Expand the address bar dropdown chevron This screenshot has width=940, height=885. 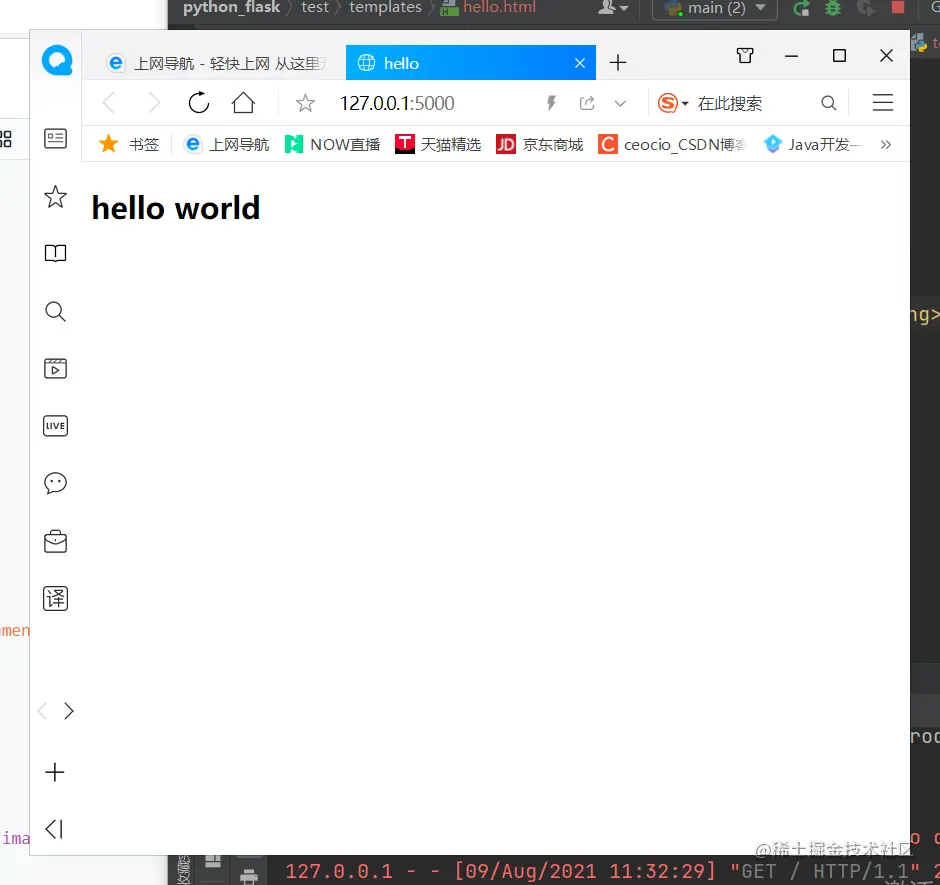pos(620,104)
